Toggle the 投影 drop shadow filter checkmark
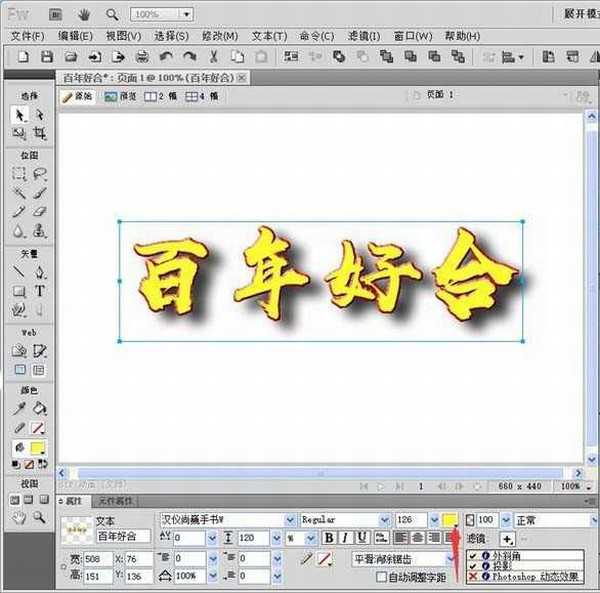 (x=473, y=566)
